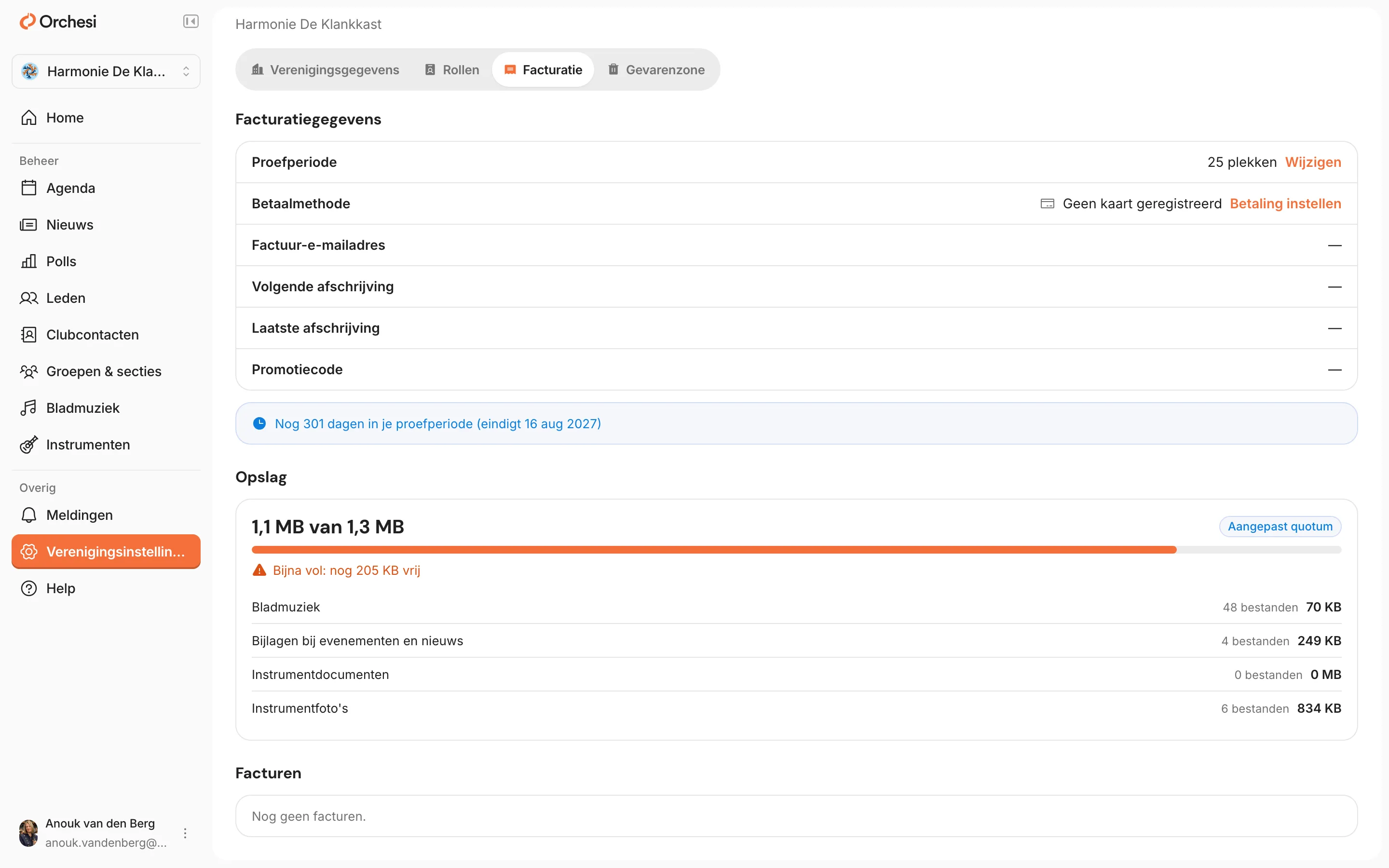
Task: Open the Gevarenzone tab
Action: pos(656,69)
